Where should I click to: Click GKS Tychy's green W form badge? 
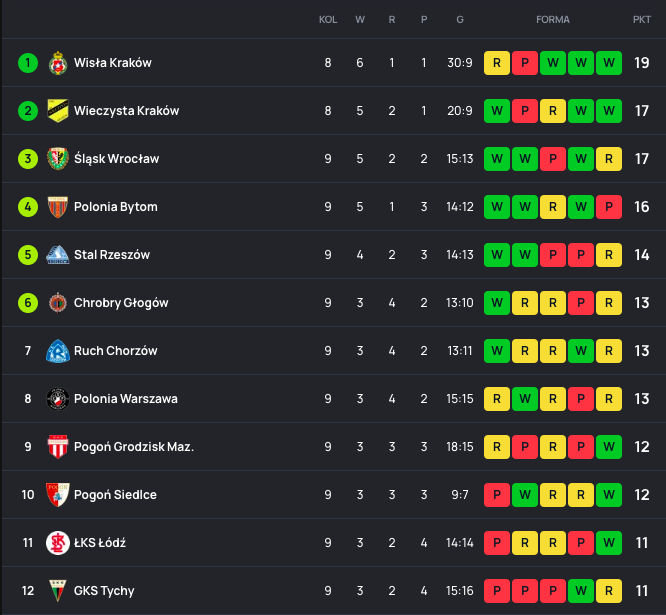pyautogui.click(x=581, y=591)
